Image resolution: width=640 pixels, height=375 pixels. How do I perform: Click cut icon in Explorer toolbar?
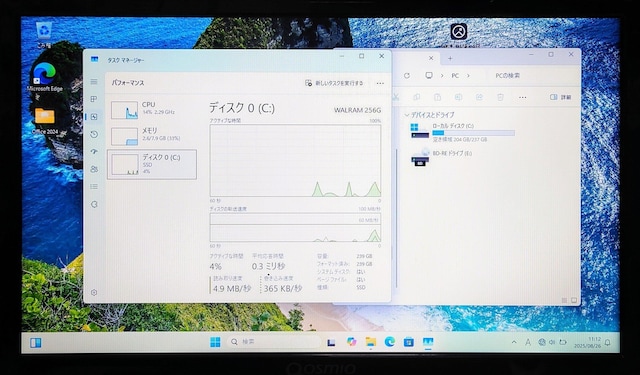point(396,97)
